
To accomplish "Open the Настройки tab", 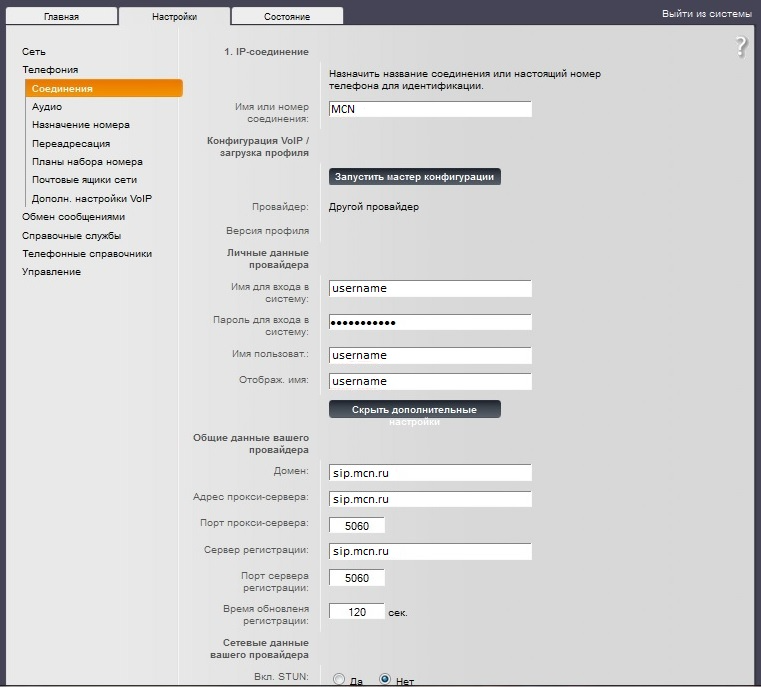I will pyautogui.click(x=174, y=16).
